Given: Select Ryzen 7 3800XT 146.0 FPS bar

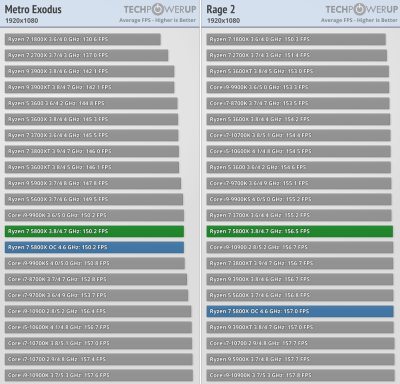Looking at the screenshot, I should [92, 151].
